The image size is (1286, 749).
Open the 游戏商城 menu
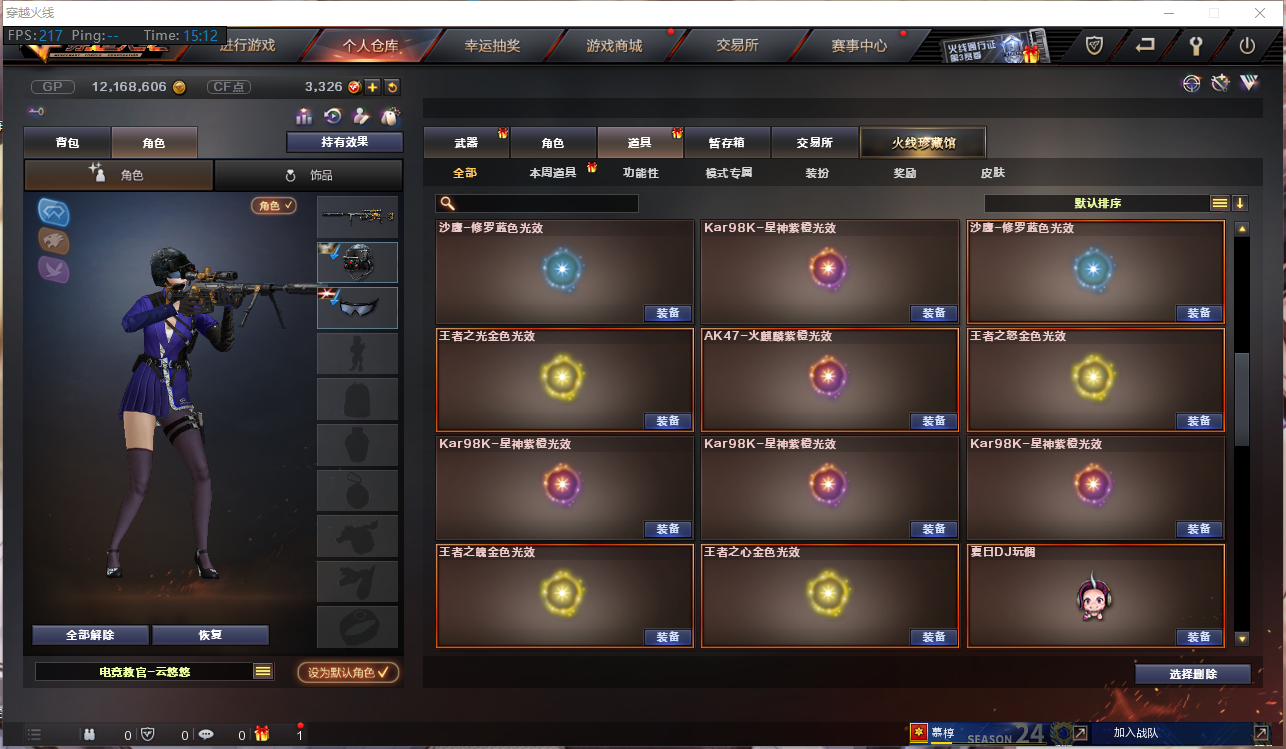tap(614, 45)
